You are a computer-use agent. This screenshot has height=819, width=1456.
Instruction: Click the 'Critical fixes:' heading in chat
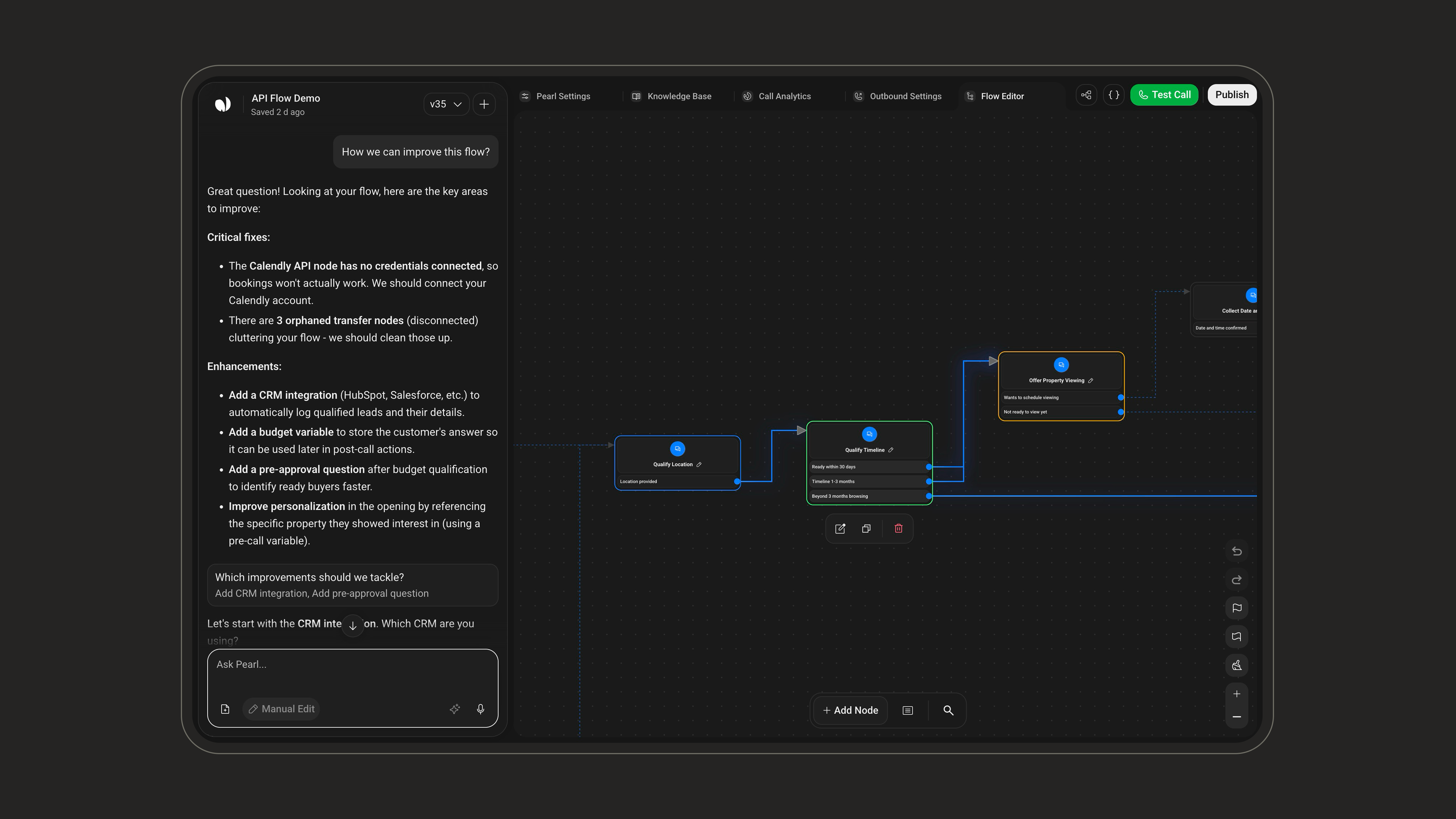(239, 237)
